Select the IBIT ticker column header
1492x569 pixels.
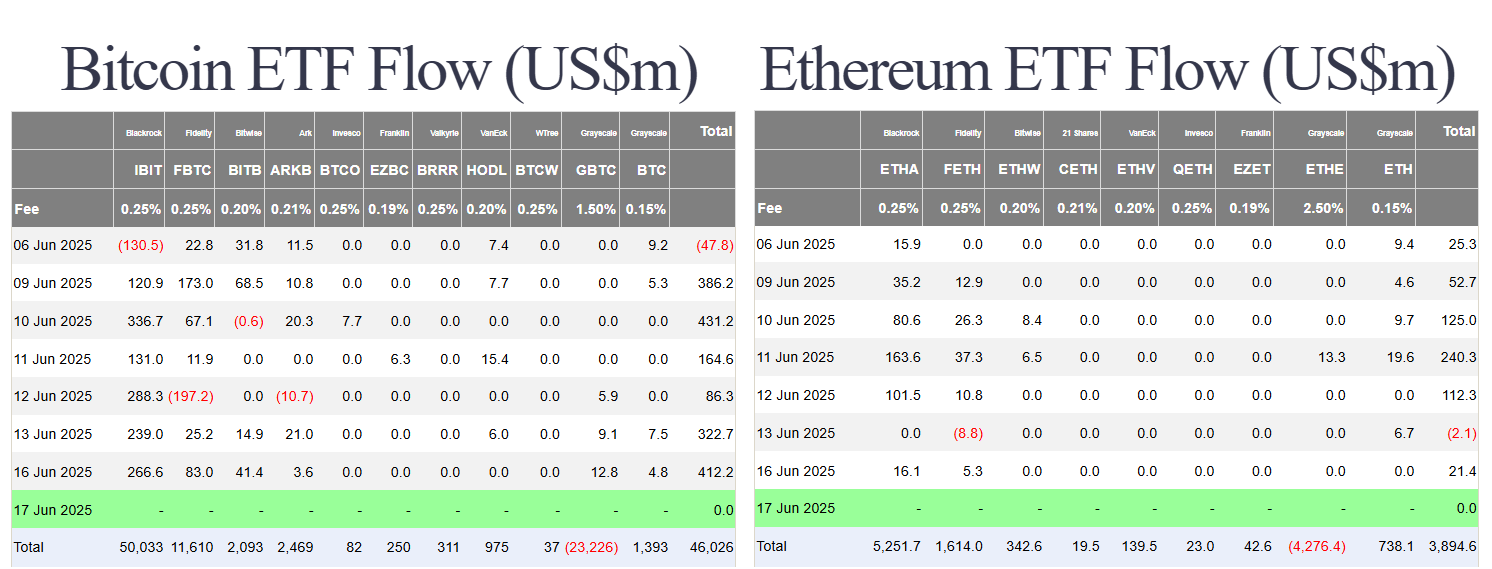click(x=147, y=170)
